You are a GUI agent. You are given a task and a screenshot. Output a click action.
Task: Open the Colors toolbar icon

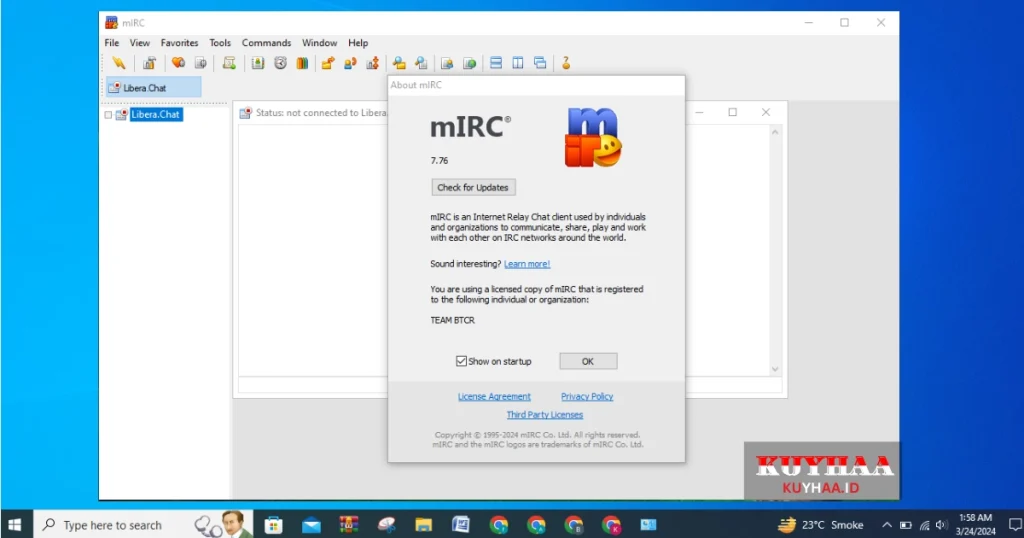point(302,63)
